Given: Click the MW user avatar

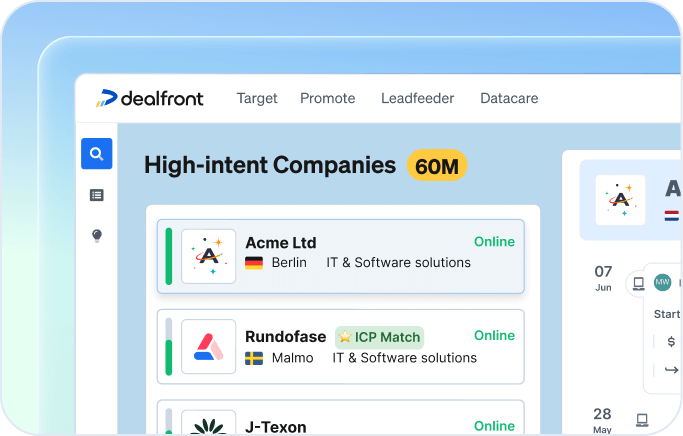Looking at the screenshot, I should pyautogui.click(x=663, y=282).
